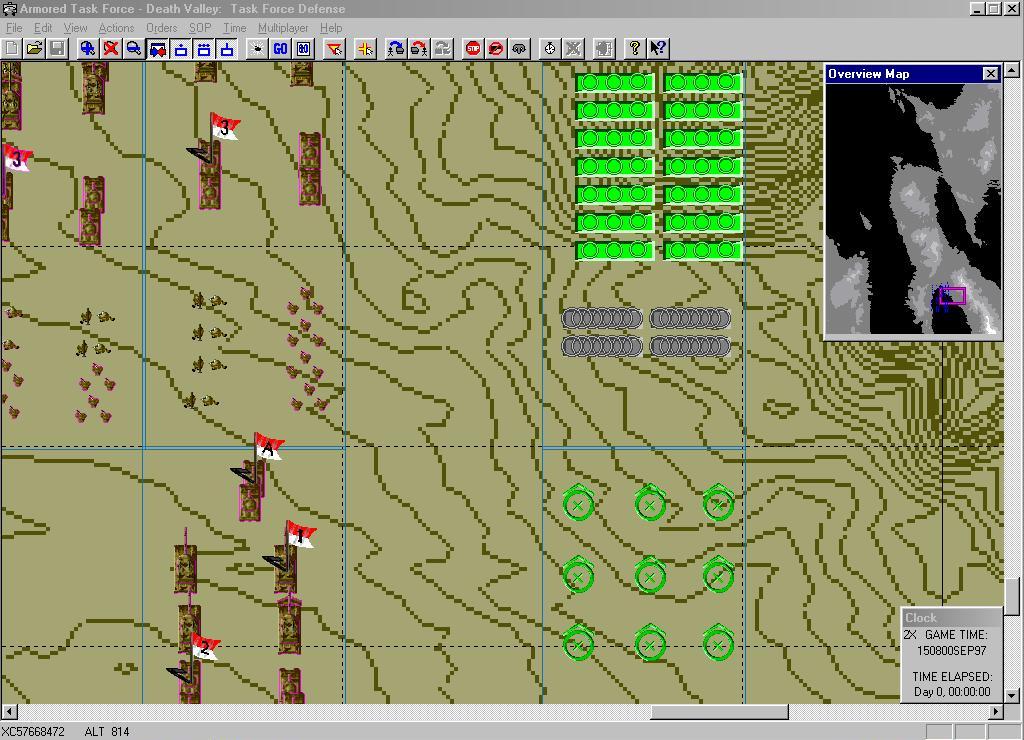The width and height of the screenshot is (1024, 740).
Task: Click the Clock panel title bar
Action: (950, 618)
